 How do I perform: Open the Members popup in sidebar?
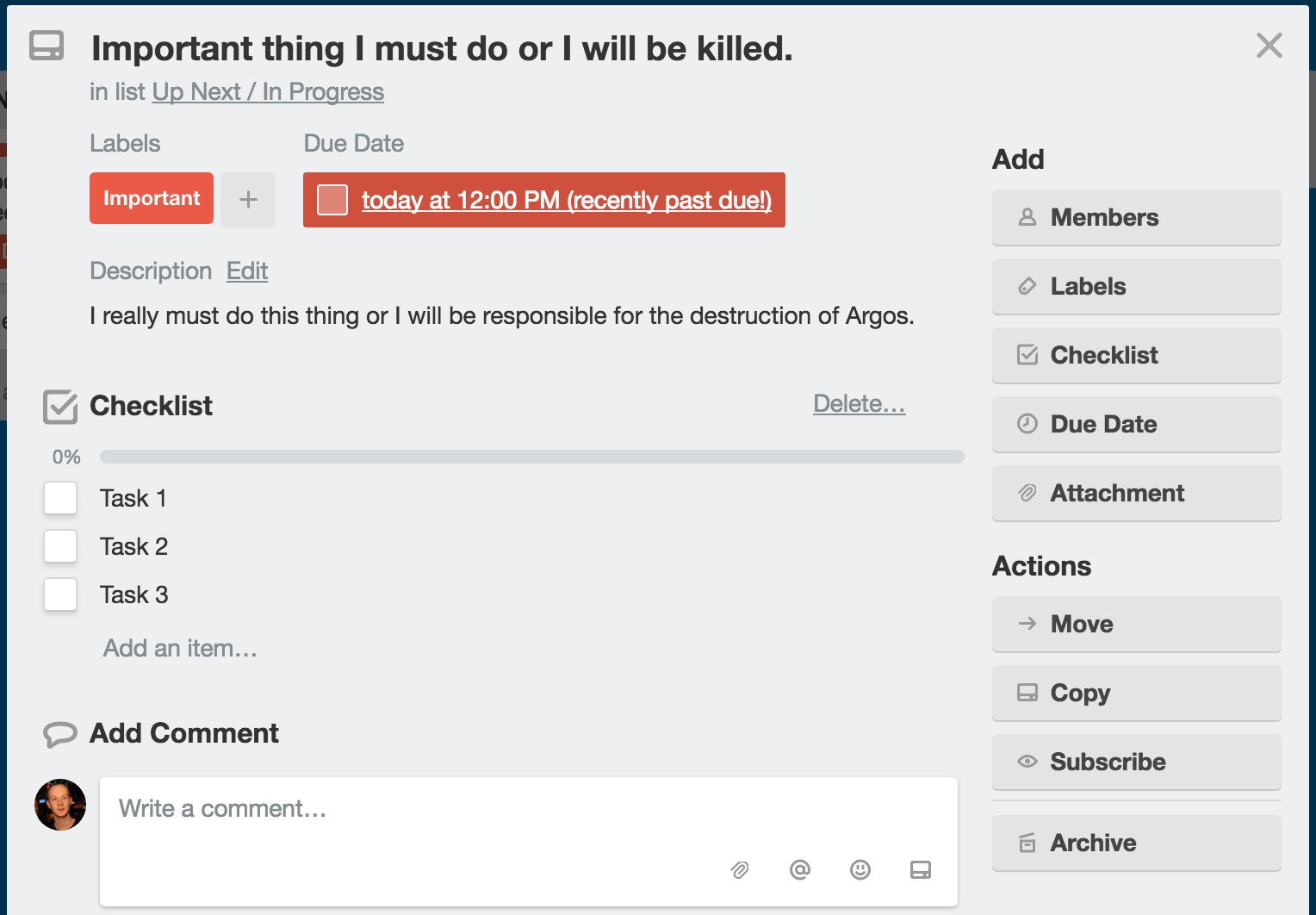pyautogui.click(x=1136, y=217)
